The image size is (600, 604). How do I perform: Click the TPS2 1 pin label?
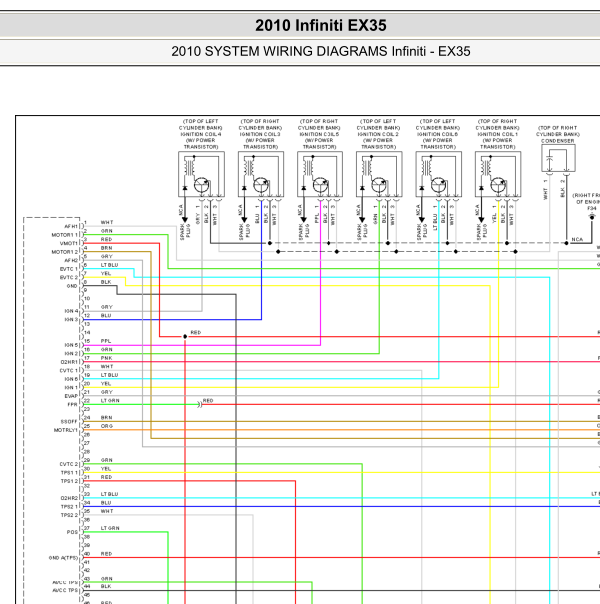point(69,507)
